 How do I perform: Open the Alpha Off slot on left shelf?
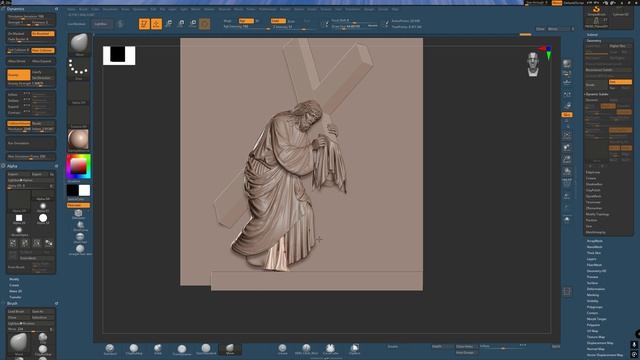point(79,93)
